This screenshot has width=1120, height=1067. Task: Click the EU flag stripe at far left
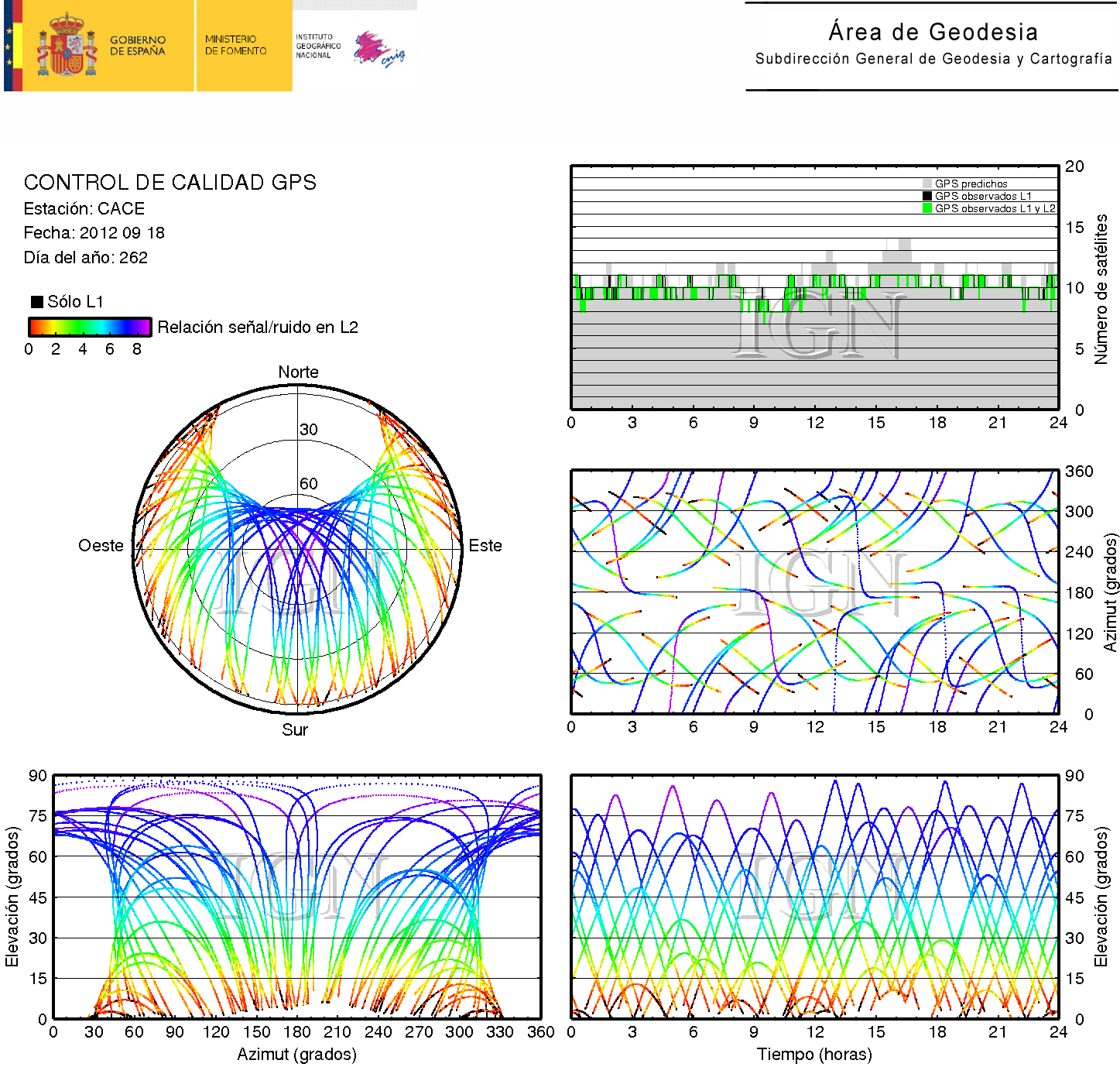click(x=9, y=46)
